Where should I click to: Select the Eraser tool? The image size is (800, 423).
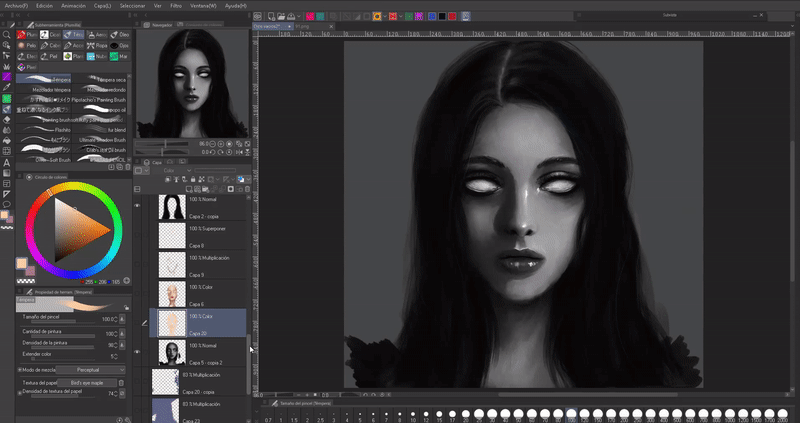[7, 119]
